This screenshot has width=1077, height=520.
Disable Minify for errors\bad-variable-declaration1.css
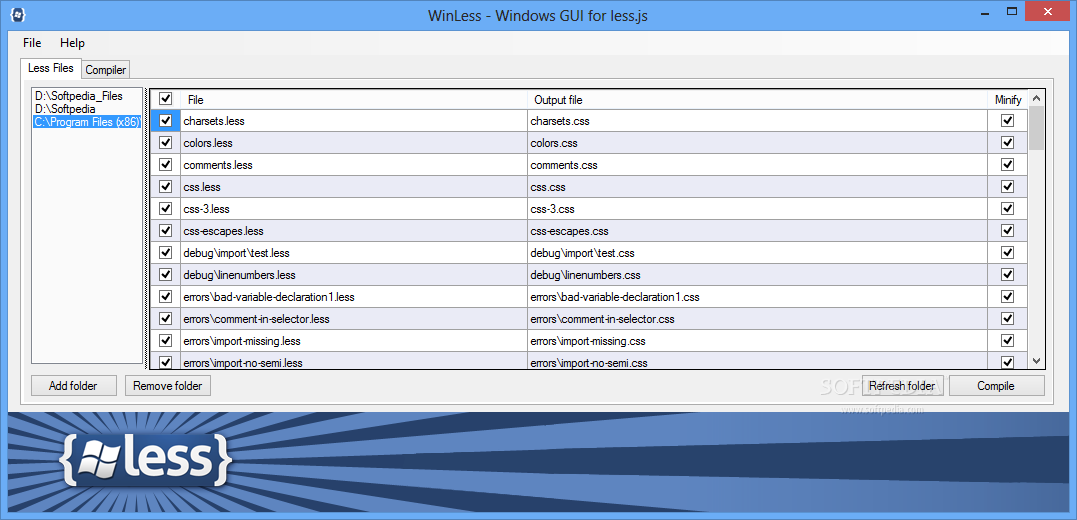click(1008, 297)
